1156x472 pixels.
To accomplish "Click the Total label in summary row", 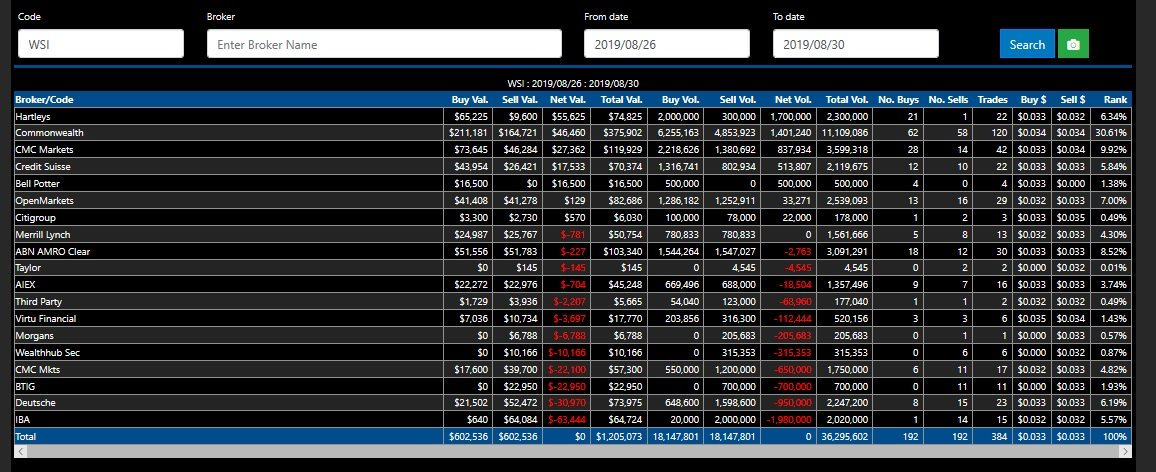I will tap(26, 437).
